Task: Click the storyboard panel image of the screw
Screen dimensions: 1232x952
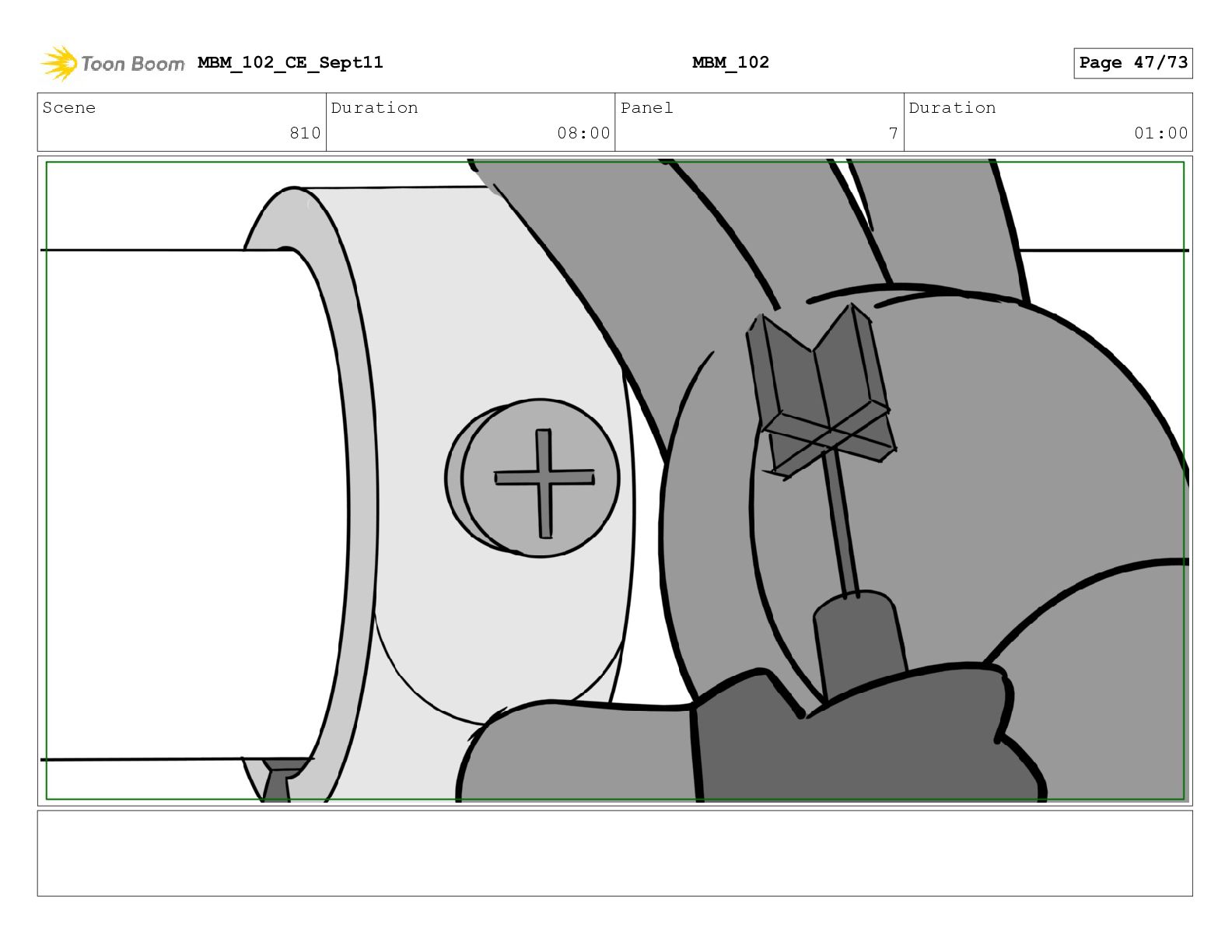Action: [614, 481]
